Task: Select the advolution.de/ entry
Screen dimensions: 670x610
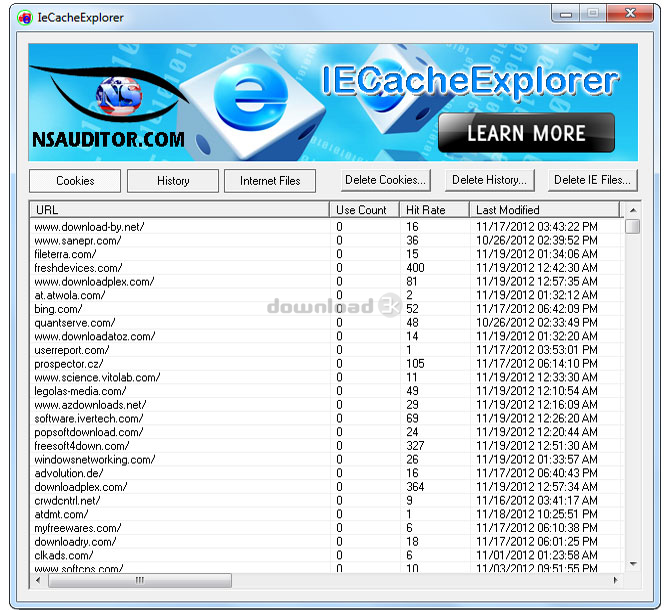Action: pyautogui.click(x=327, y=473)
